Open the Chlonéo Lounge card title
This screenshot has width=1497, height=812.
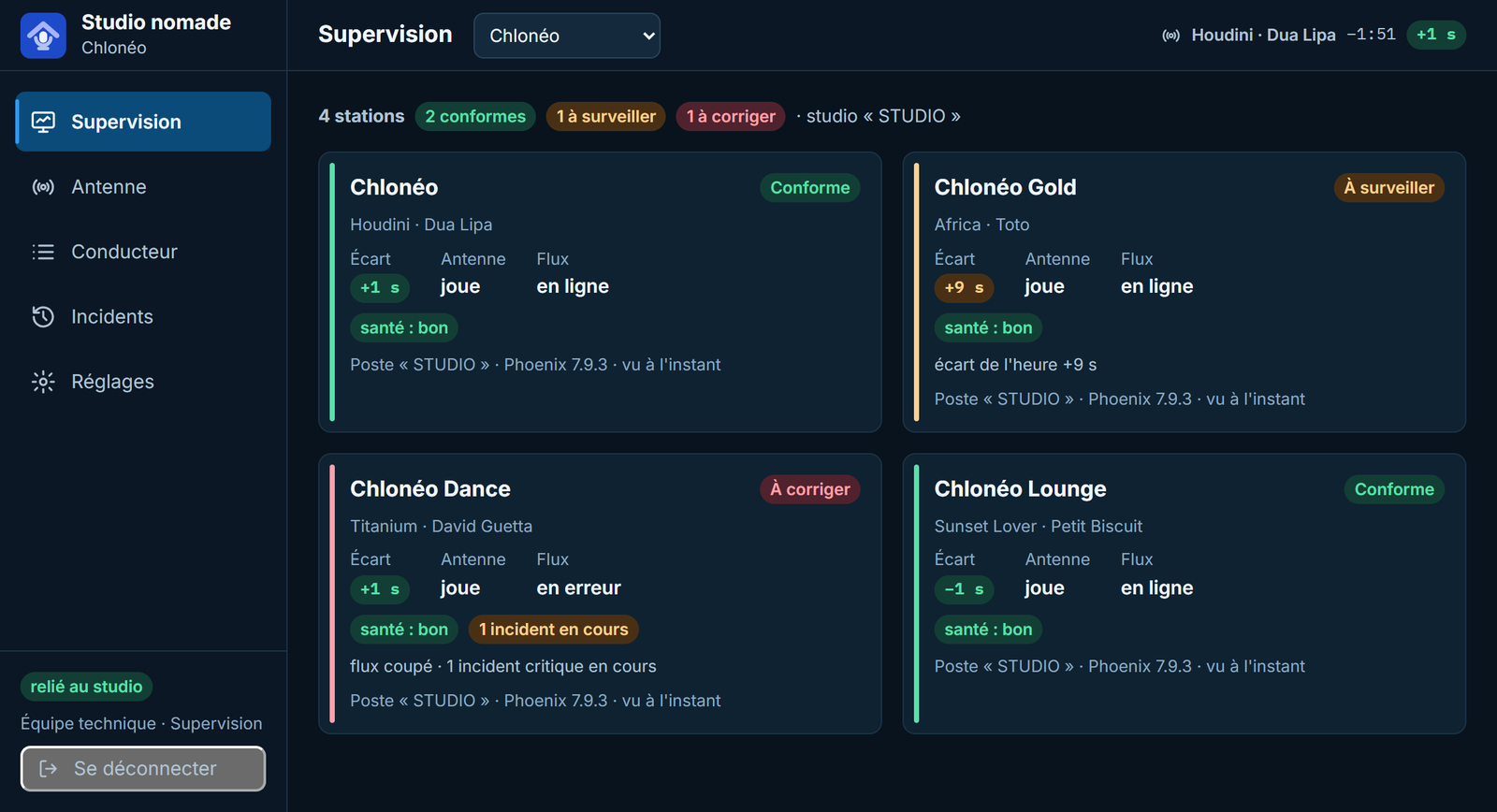pyautogui.click(x=1020, y=489)
